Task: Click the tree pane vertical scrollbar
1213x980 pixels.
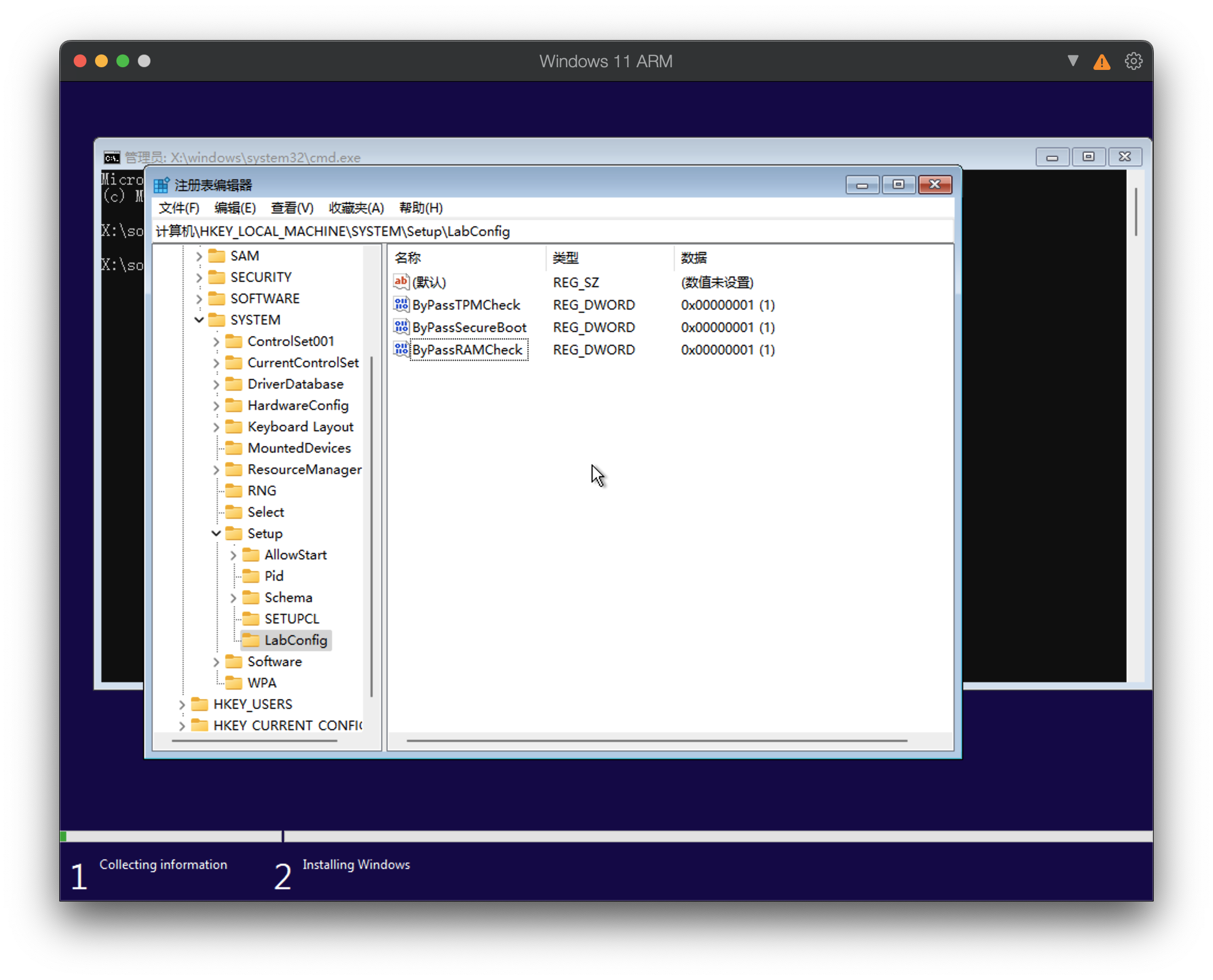Action: tap(372, 525)
